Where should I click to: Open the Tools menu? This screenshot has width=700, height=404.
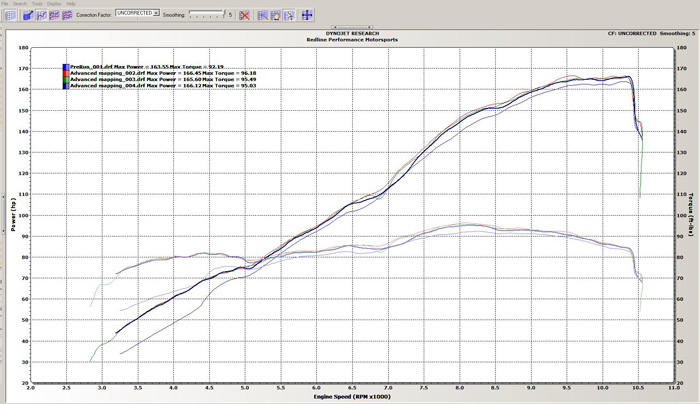37,4
